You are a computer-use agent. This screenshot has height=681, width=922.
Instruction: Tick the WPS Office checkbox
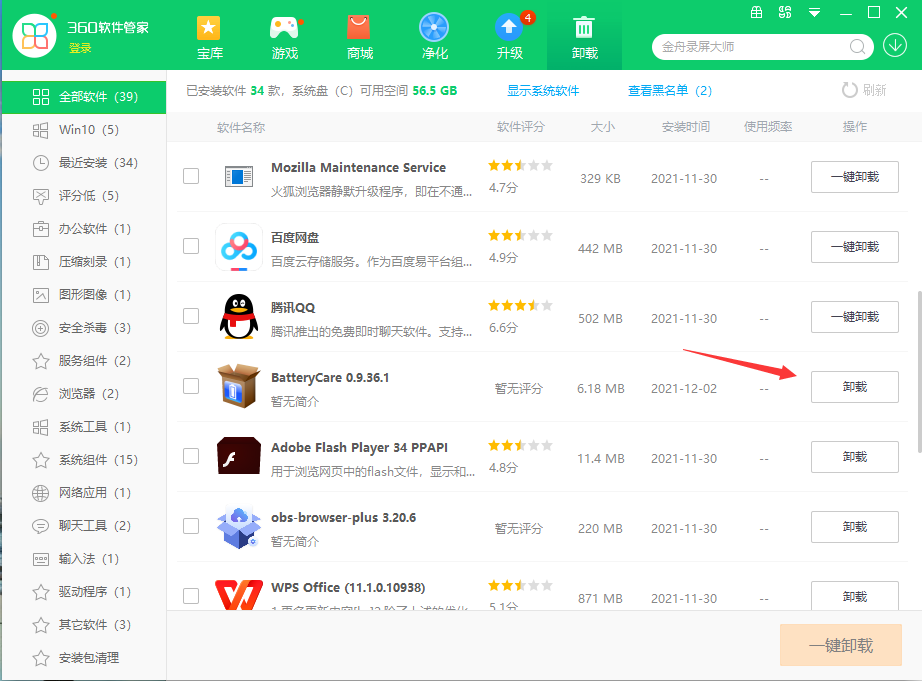191,596
